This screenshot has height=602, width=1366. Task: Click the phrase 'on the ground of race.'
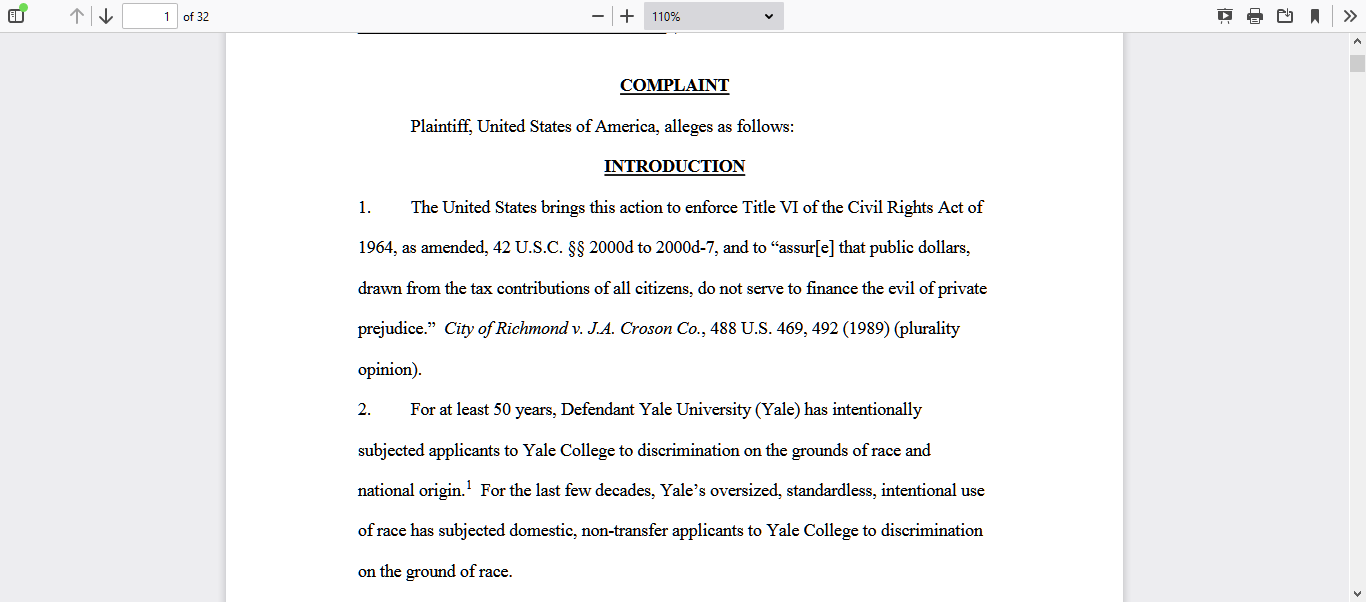click(435, 572)
